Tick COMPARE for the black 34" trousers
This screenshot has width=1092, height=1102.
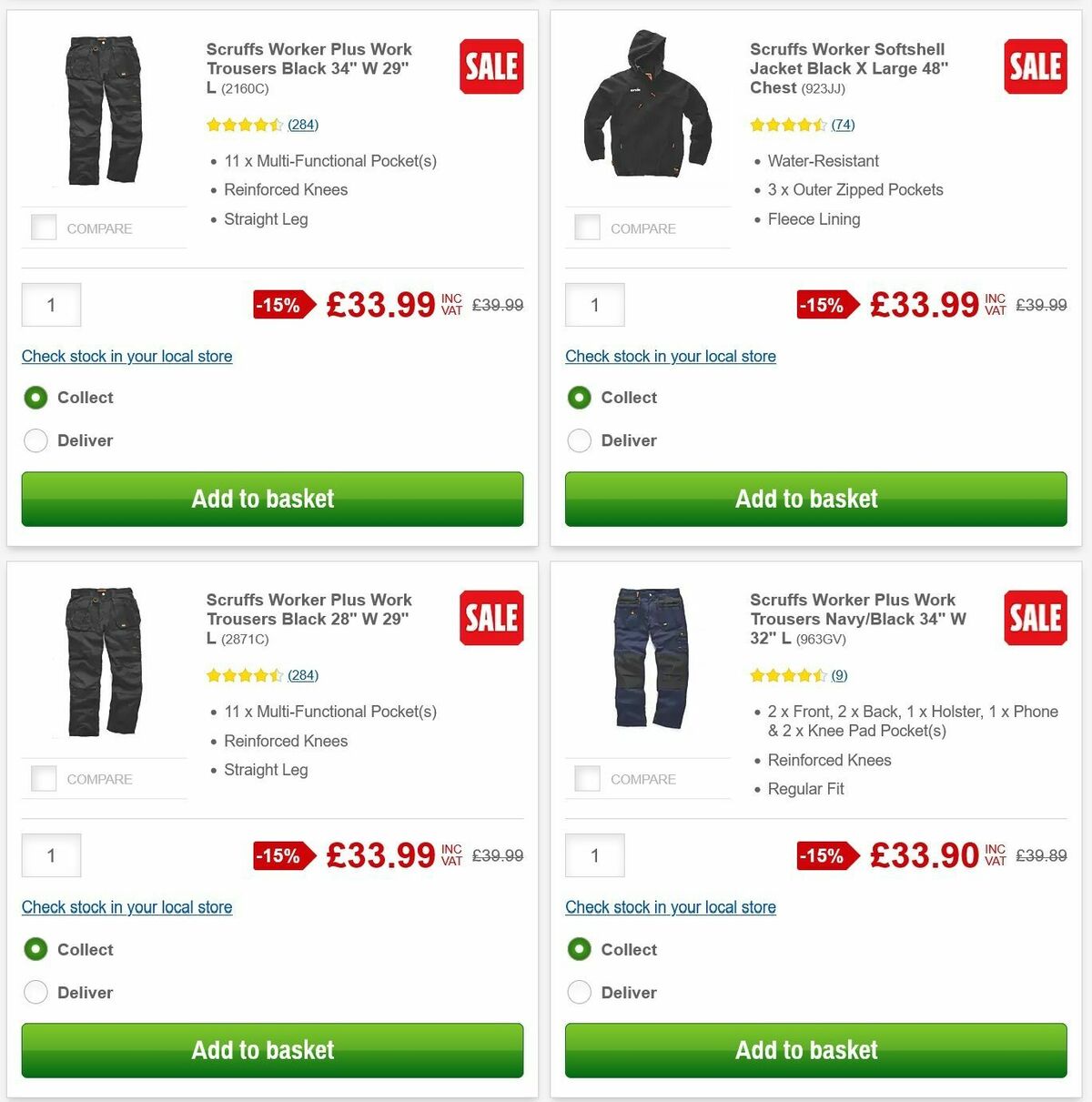tap(43, 227)
